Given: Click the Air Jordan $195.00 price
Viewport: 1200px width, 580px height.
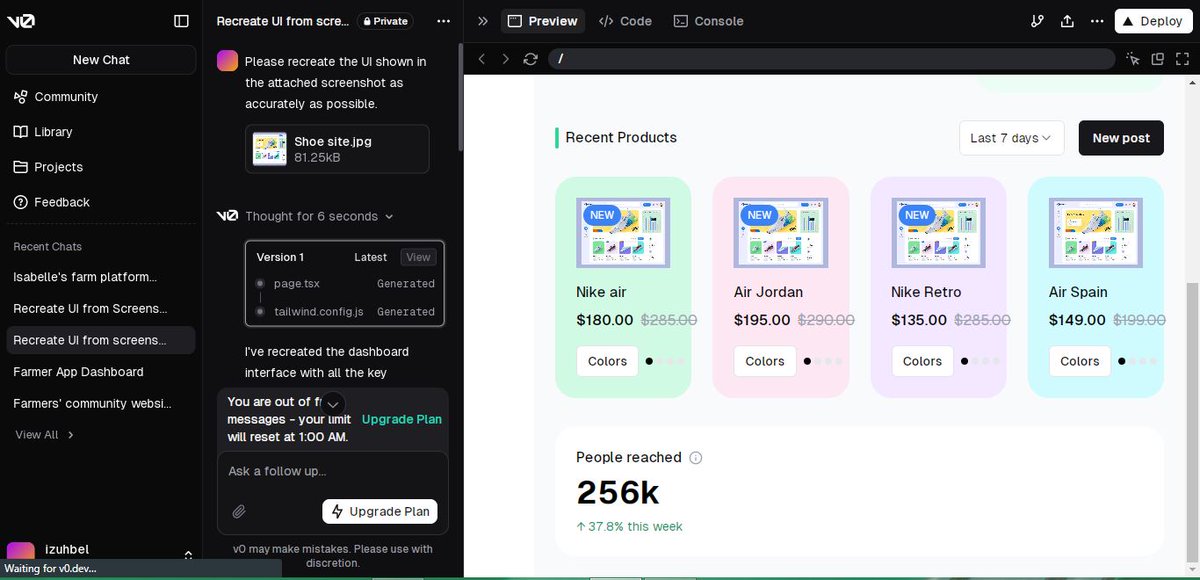Looking at the screenshot, I should tap(762, 320).
